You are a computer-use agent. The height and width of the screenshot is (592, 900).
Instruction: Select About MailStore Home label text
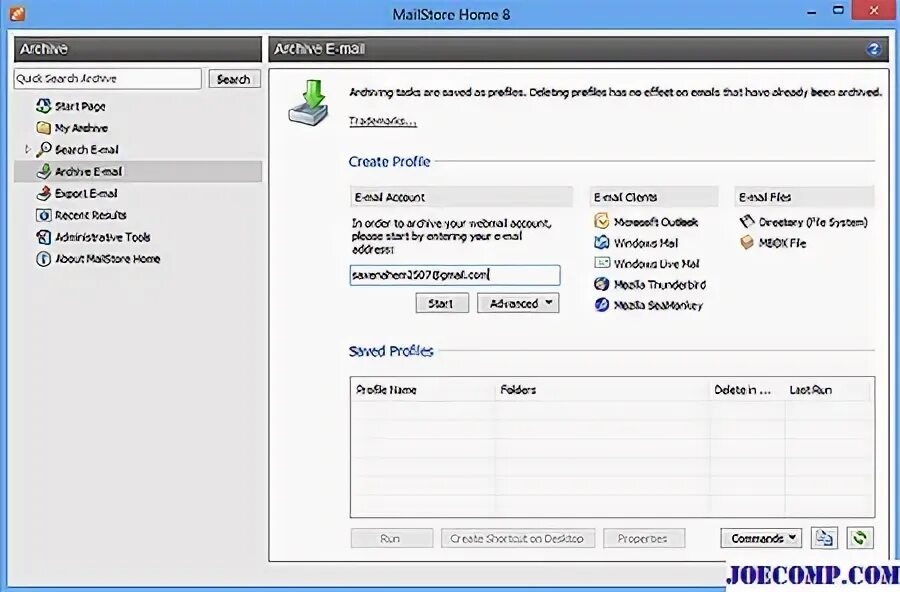point(107,259)
